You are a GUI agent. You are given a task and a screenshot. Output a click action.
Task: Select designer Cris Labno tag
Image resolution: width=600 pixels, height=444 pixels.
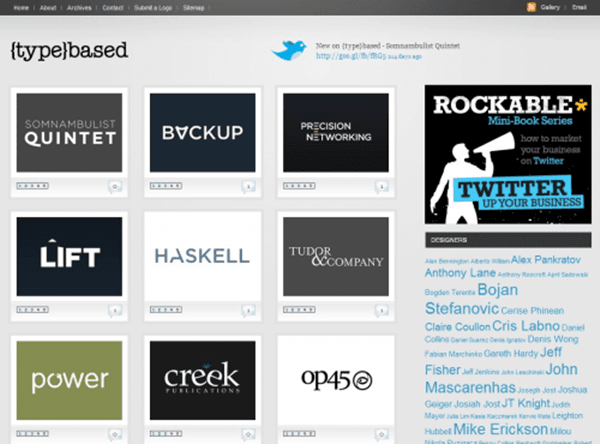(526, 326)
